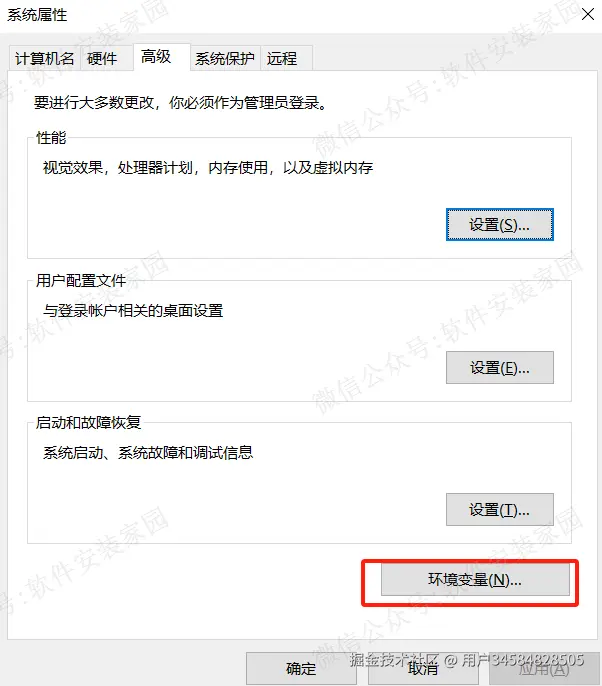Click the 系统启动 debugging info description
The image size is (602, 686).
pyautogui.click(x=148, y=452)
